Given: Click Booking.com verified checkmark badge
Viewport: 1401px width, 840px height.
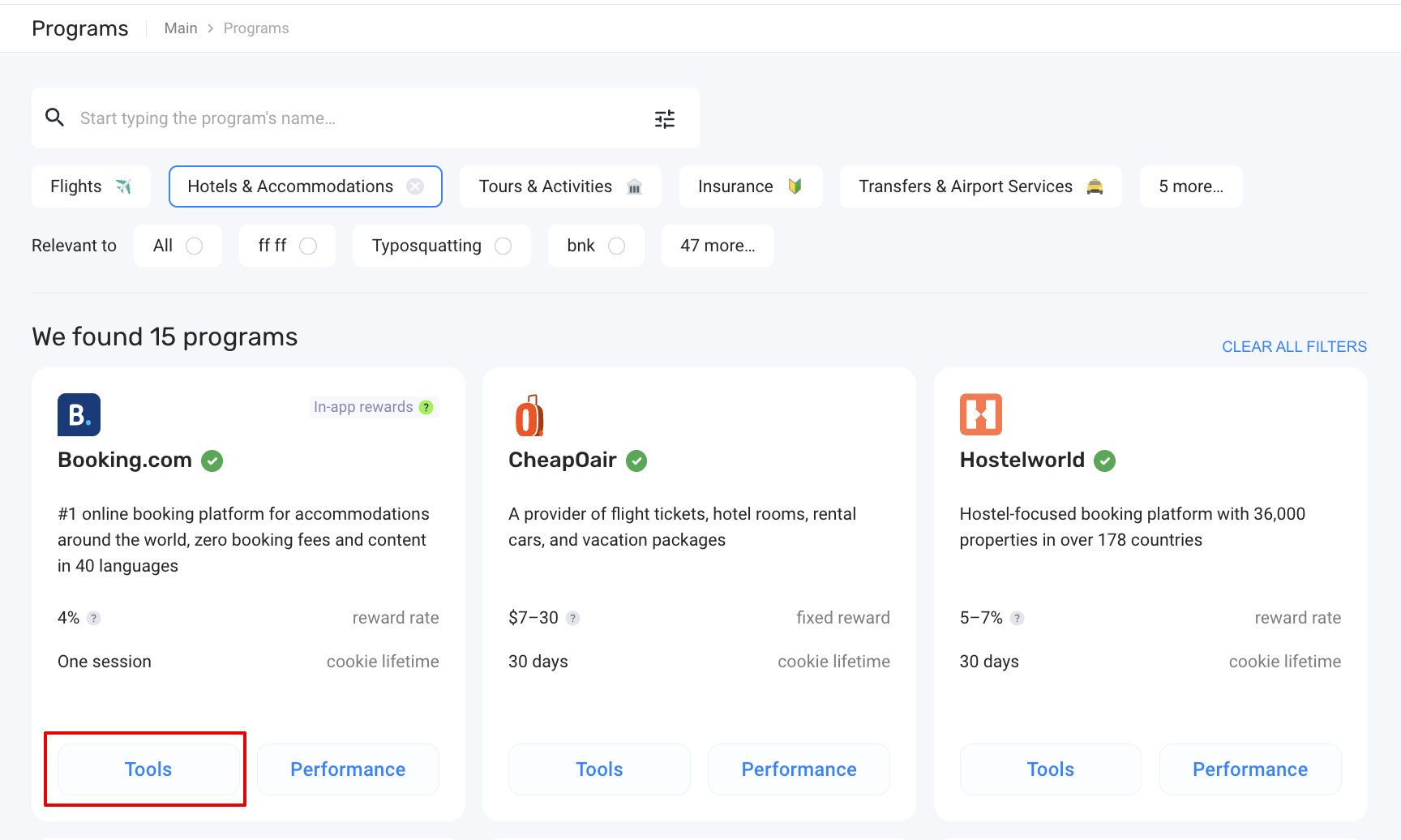Looking at the screenshot, I should [212, 461].
